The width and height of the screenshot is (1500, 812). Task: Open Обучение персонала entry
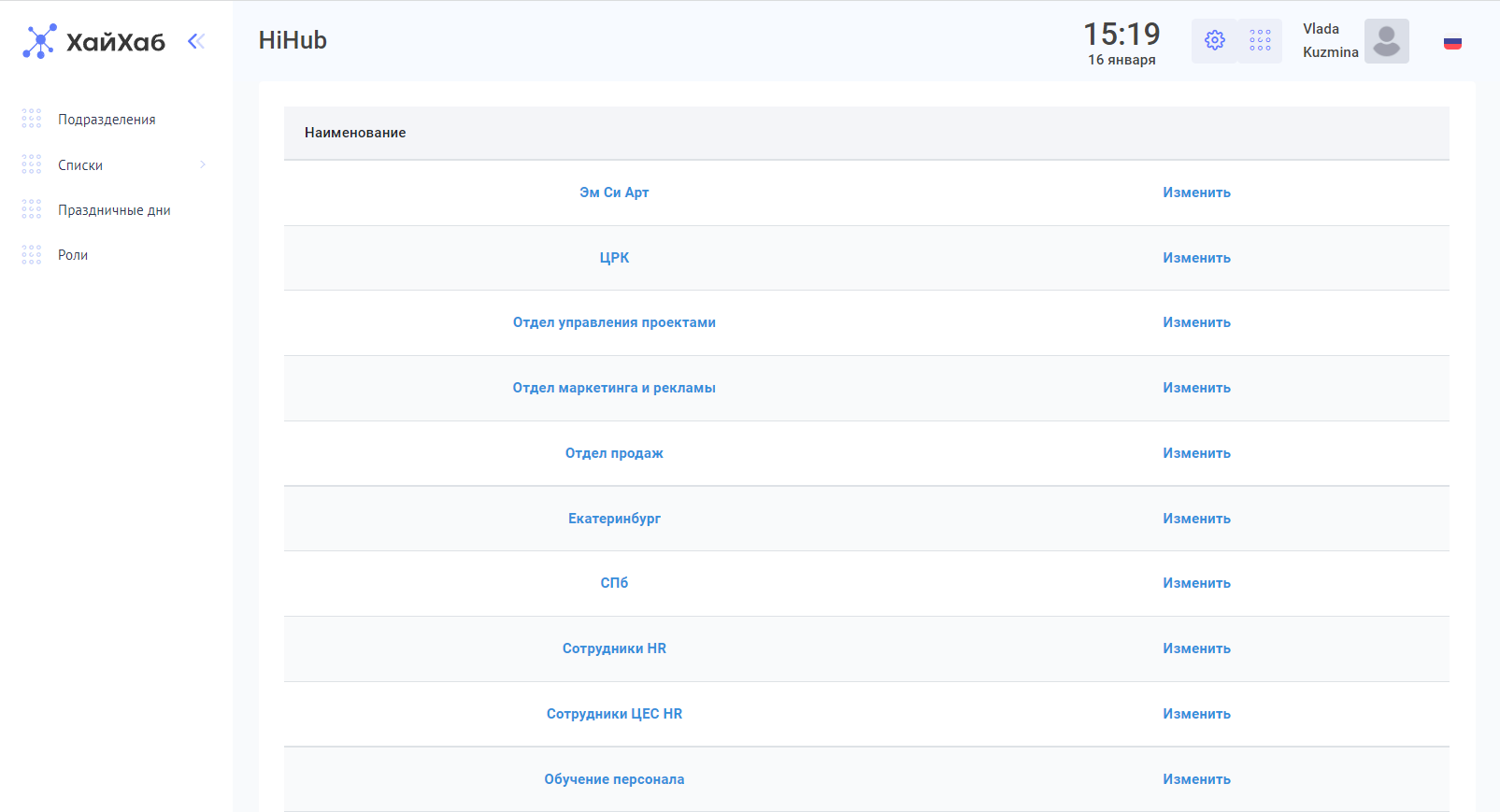point(614,779)
